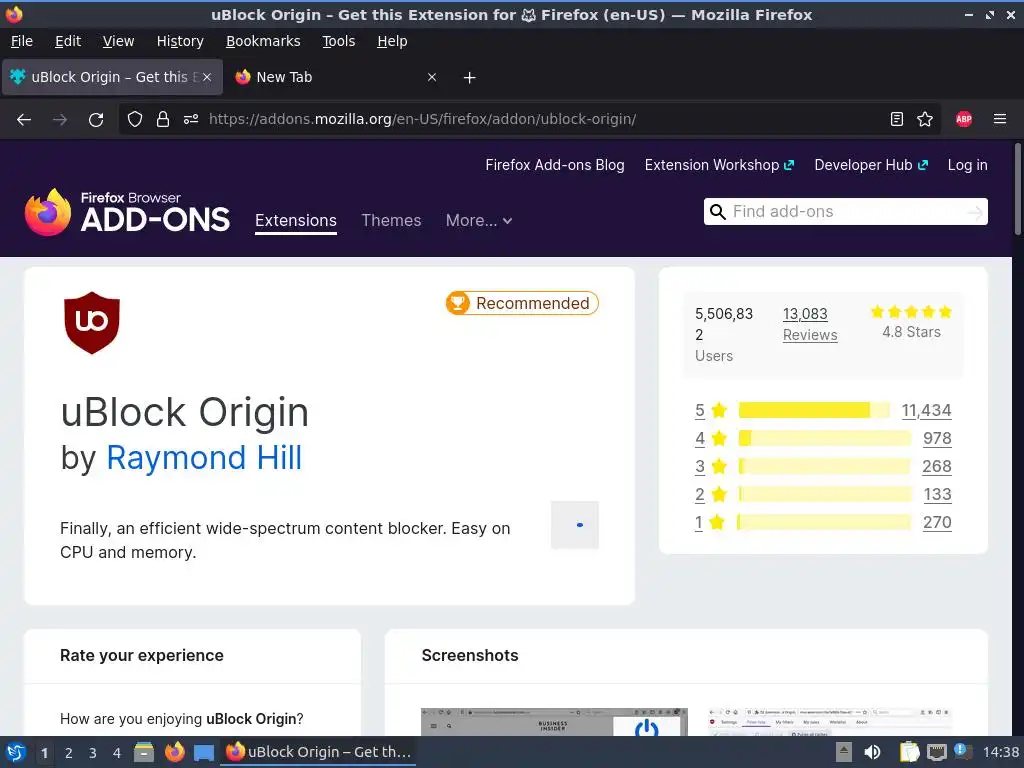Click the Recommended trophy badge
The width and height of the screenshot is (1024, 768).
click(522, 303)
